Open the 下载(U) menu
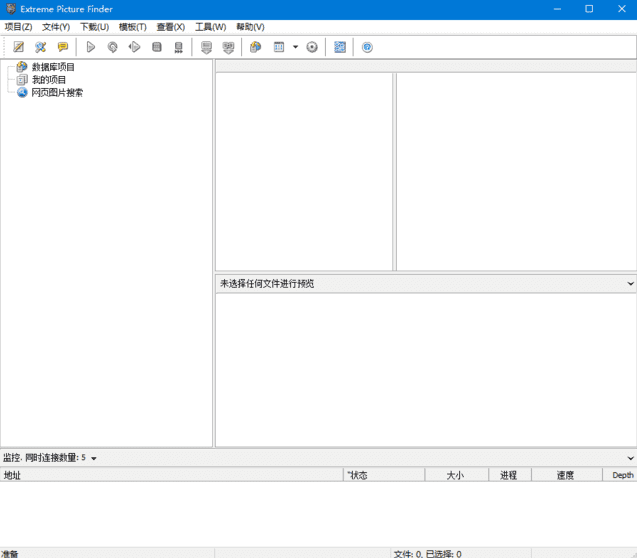The width and height of the screenshot is (637, 558). (94, 27)
